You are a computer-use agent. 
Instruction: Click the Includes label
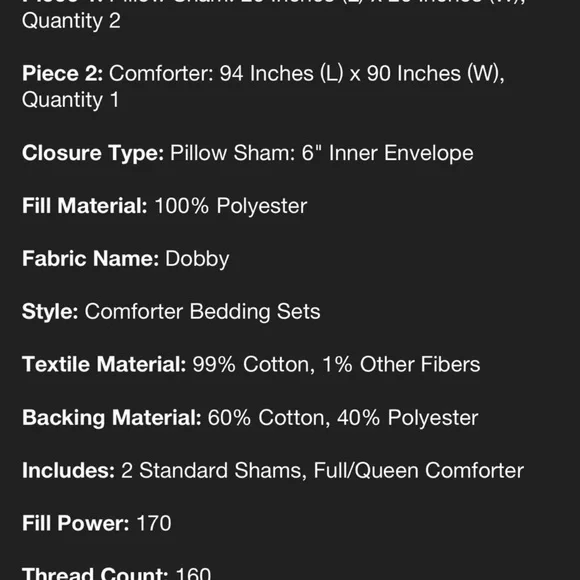point(68,471)
